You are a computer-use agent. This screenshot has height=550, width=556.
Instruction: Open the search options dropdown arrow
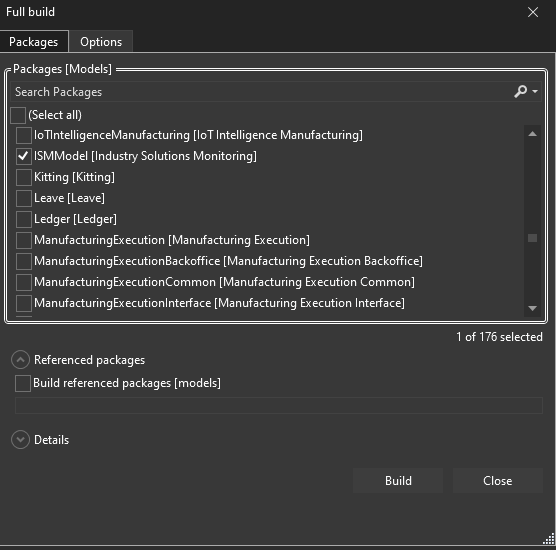(x=535, y=91)
